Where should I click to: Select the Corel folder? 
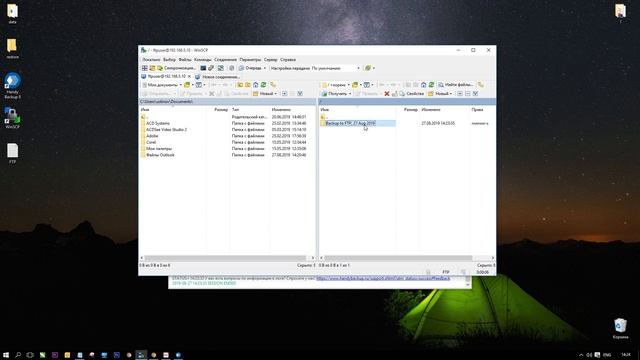tap(151, 142)
